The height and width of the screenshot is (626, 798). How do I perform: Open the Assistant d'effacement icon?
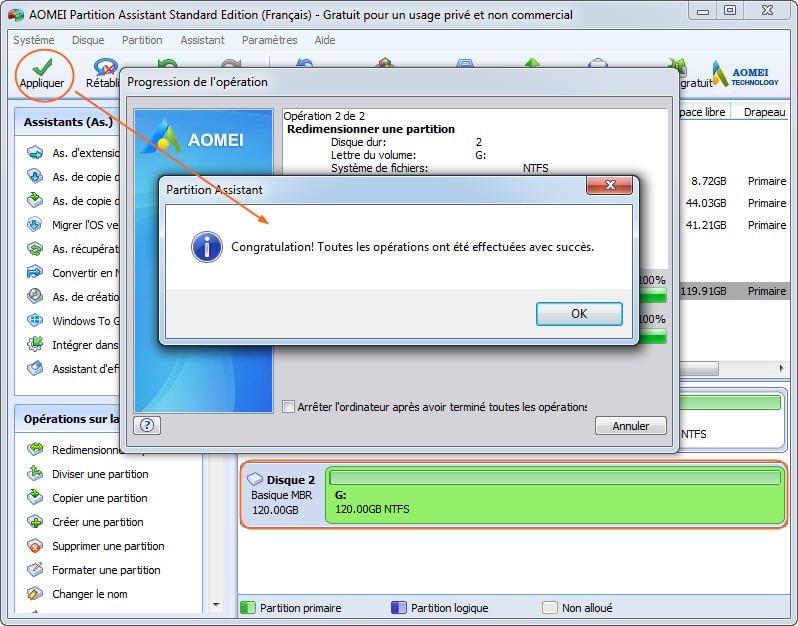tap(35, 368)
